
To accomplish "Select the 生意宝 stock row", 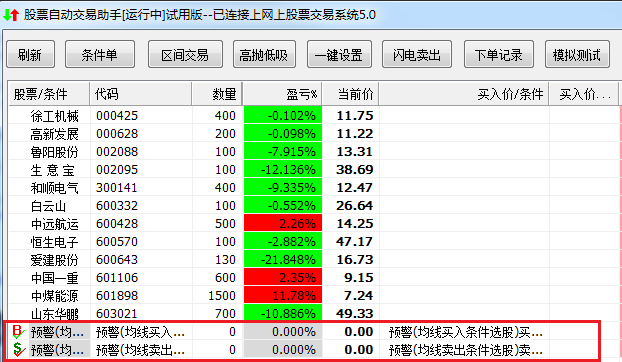I will [x=313, y=170].
